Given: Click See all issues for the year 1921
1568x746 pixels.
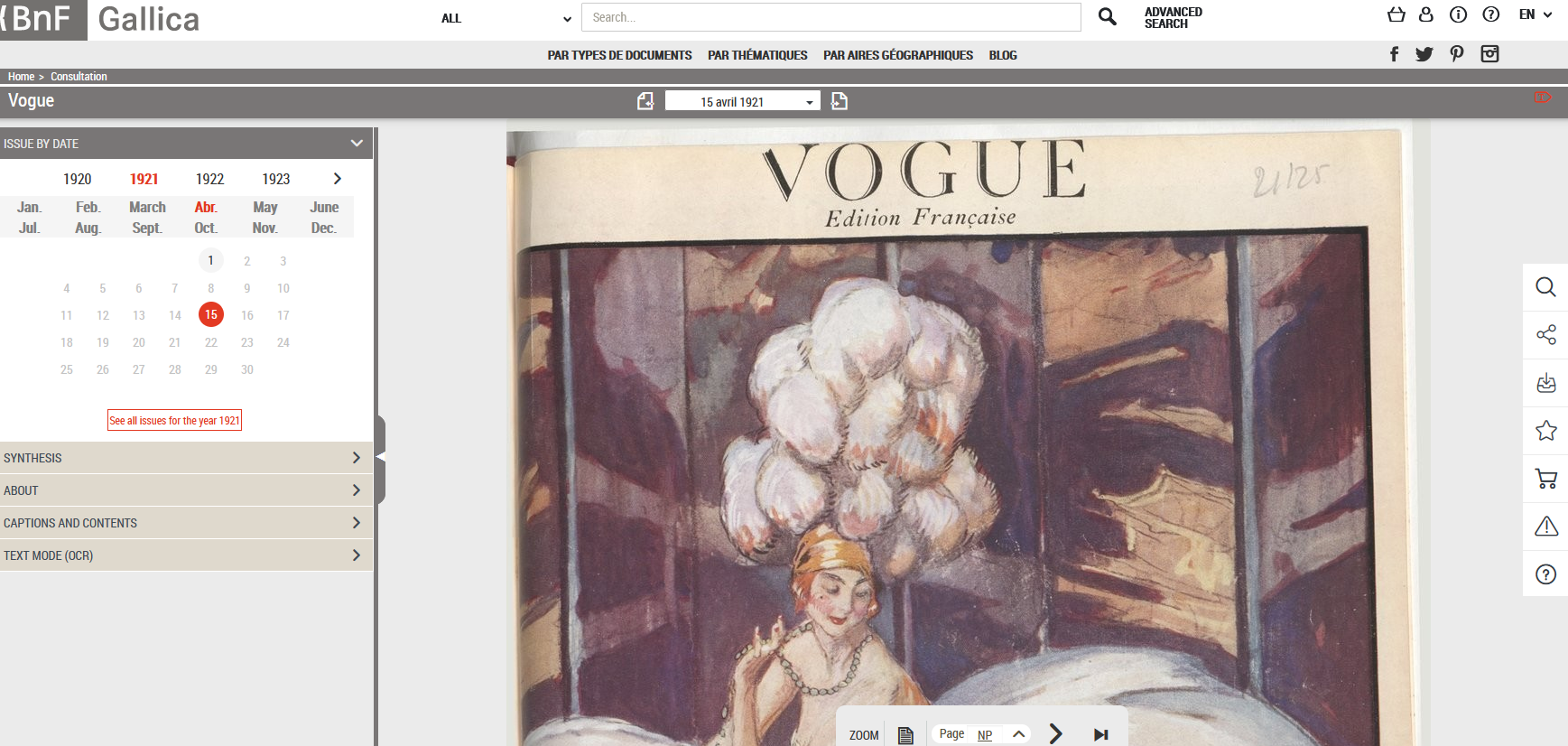Looking at the screenshot, I should 174,420.
